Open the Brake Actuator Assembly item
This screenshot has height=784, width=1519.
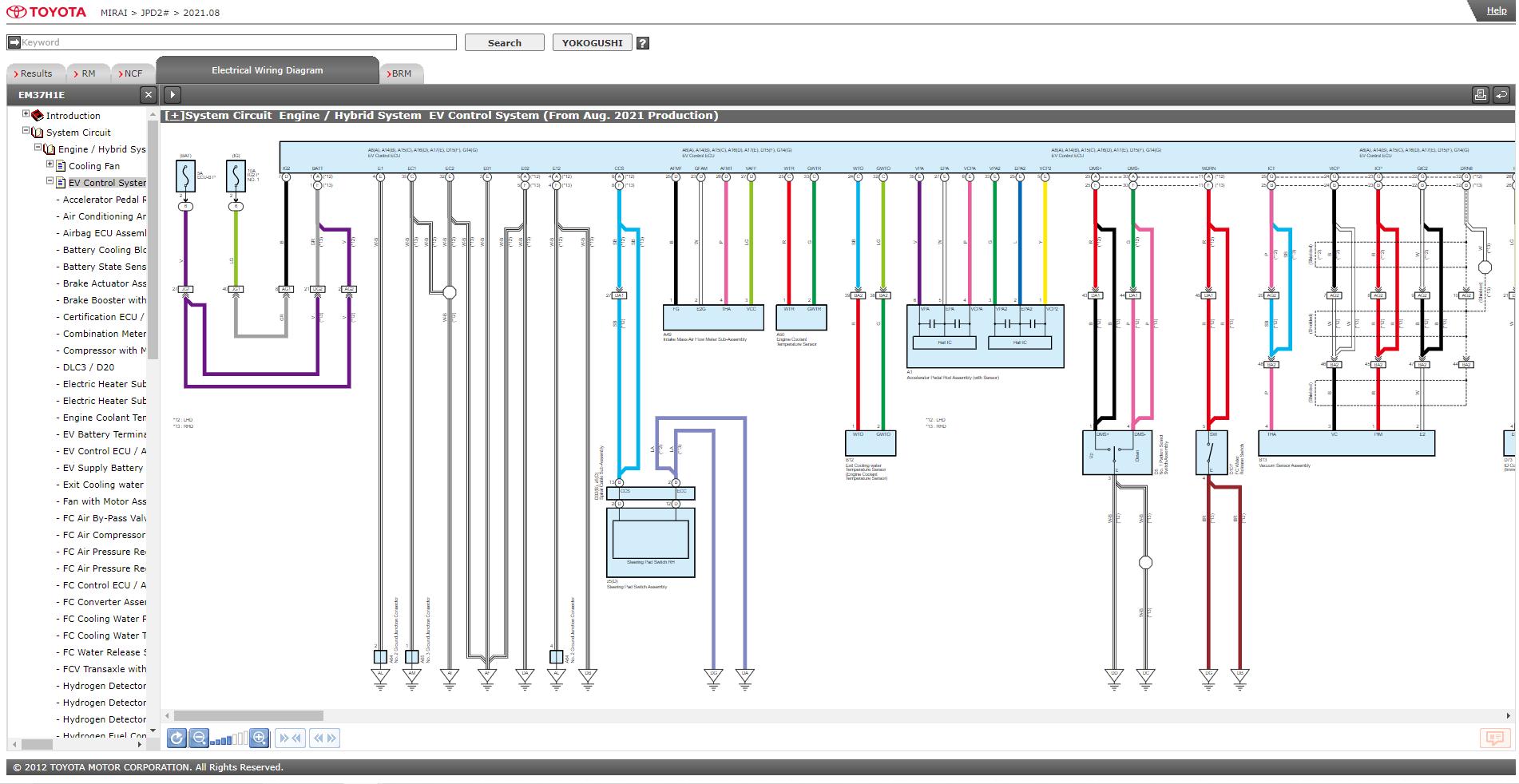[105, 283]
